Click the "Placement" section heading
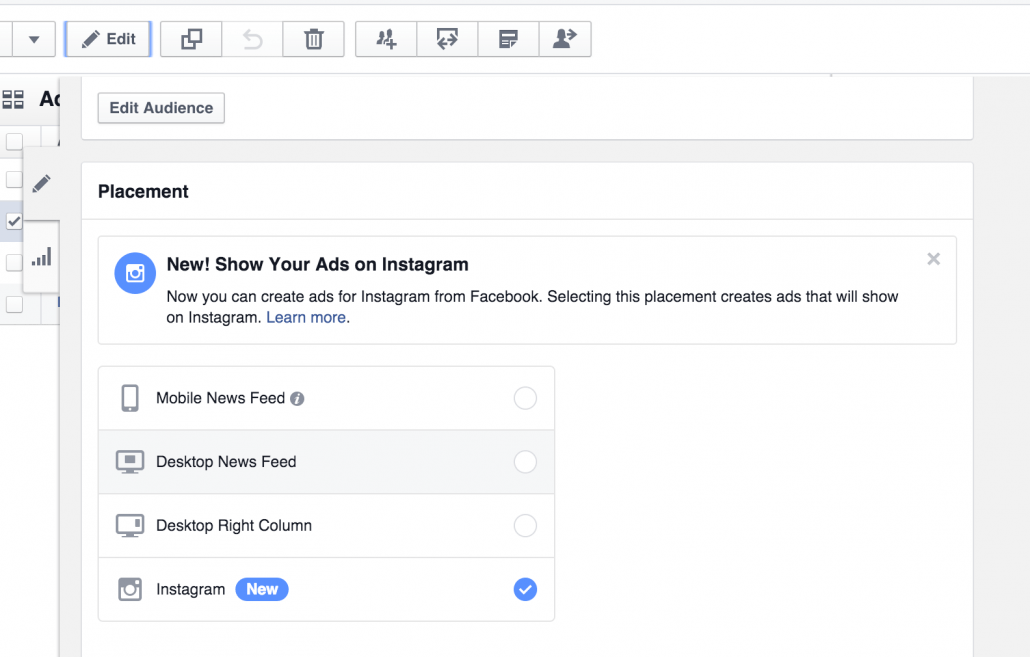This screenshot has width=1030, height=657. [143, 191]
